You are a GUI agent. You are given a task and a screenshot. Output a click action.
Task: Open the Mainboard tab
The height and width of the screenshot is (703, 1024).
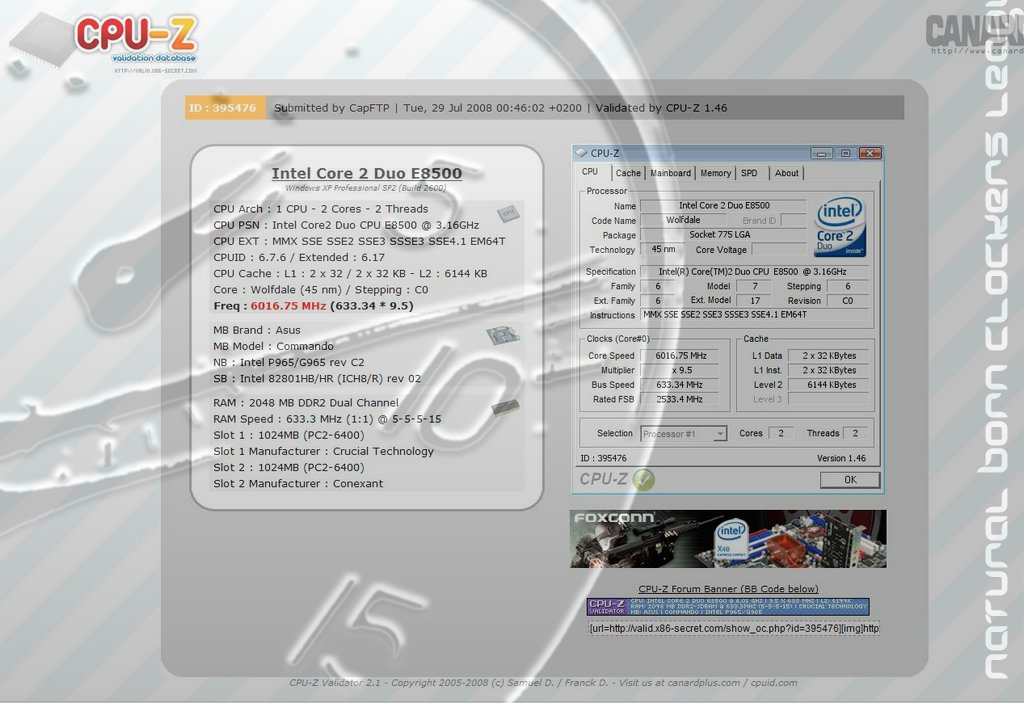670,173
